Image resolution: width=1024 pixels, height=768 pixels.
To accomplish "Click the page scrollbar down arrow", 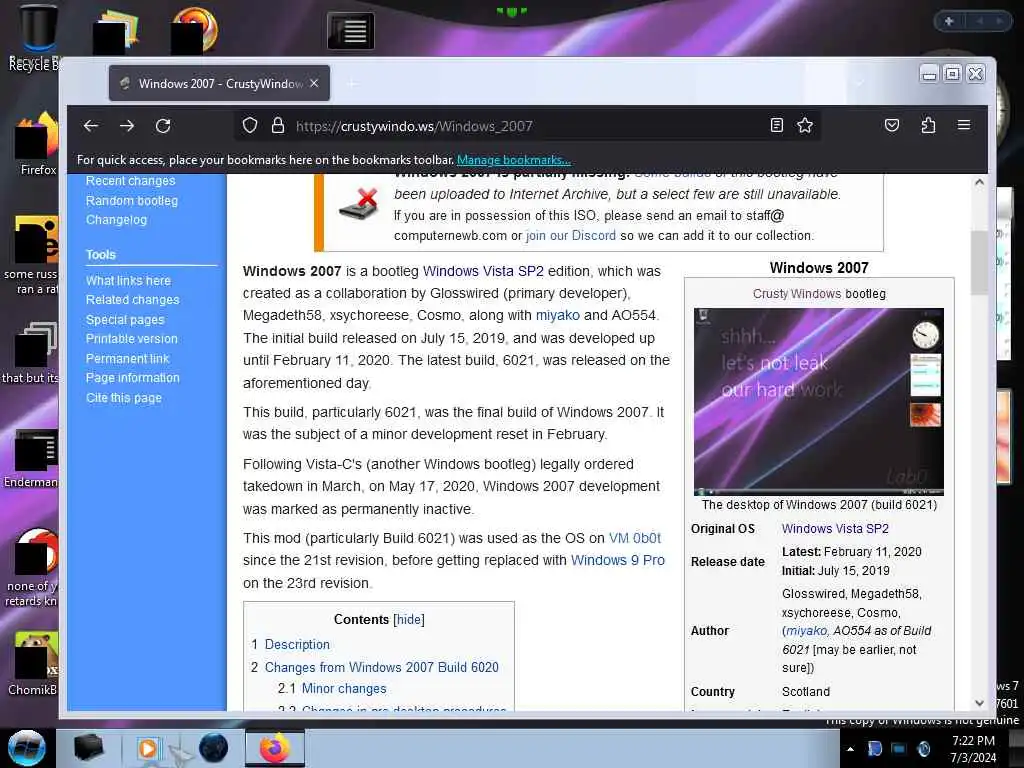I will 980,703.
